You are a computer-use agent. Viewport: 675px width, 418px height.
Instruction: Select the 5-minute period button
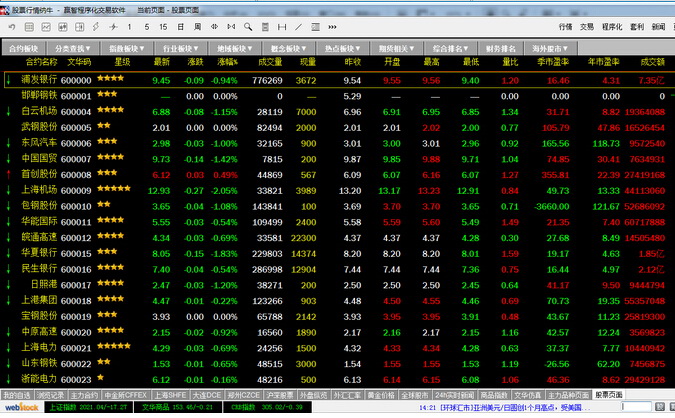pos(147,27)
